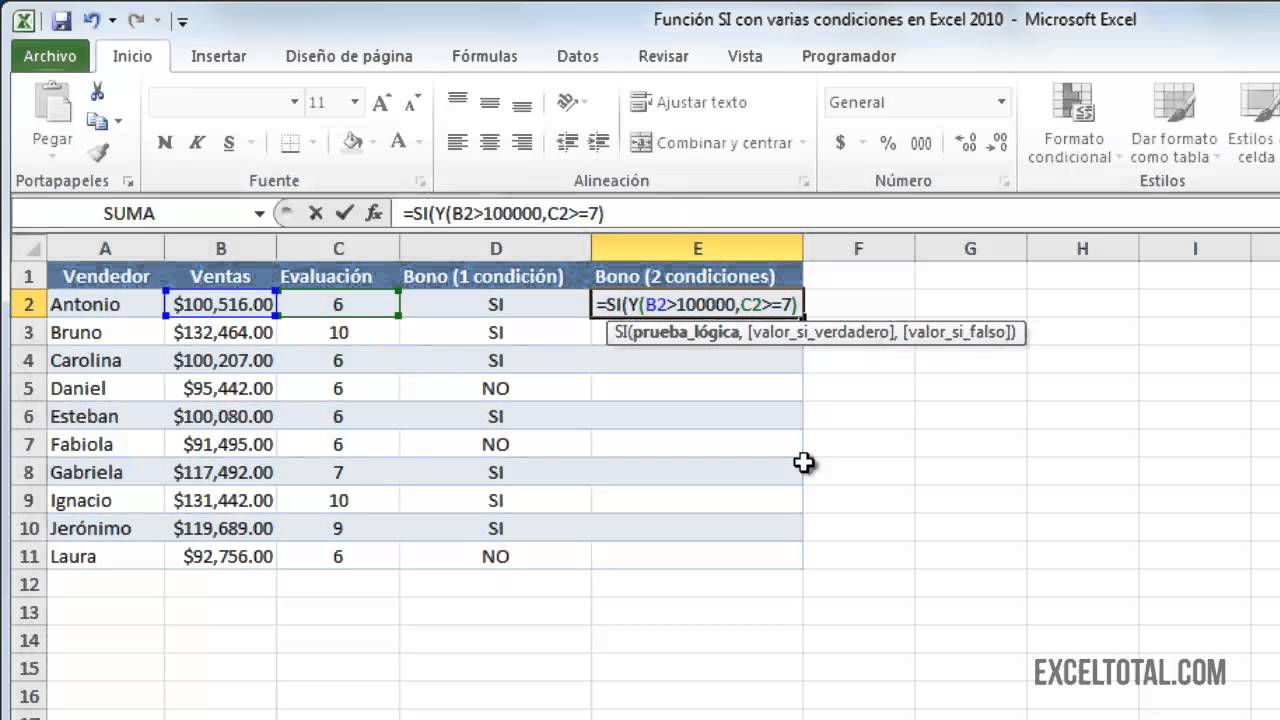Click the Undo arrow icon
1280x720 pixels.
click(x=92, y=20)
